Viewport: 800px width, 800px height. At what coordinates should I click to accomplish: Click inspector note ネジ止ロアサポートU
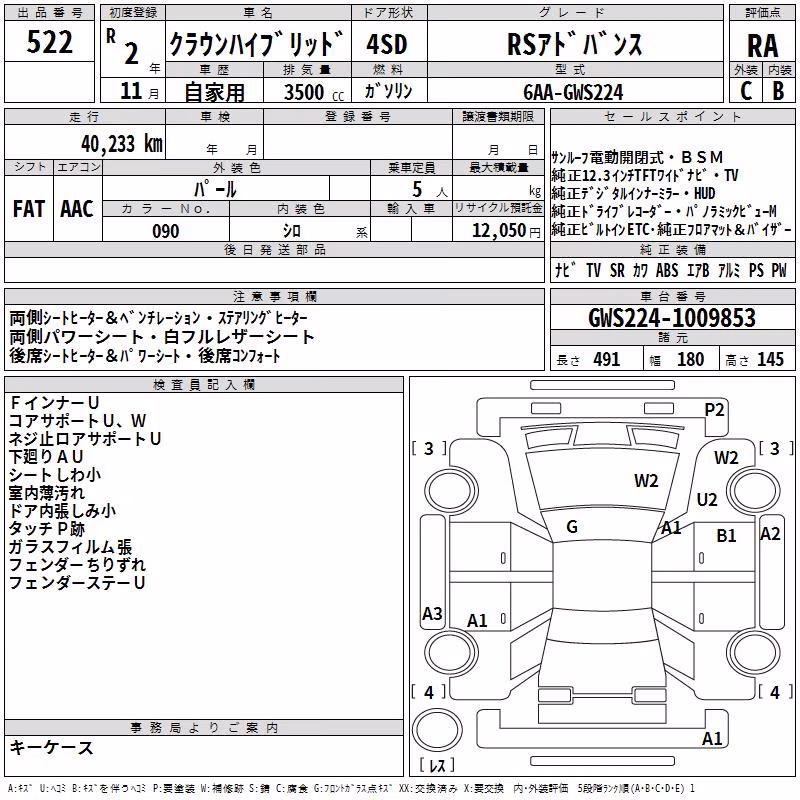[85, 439]
